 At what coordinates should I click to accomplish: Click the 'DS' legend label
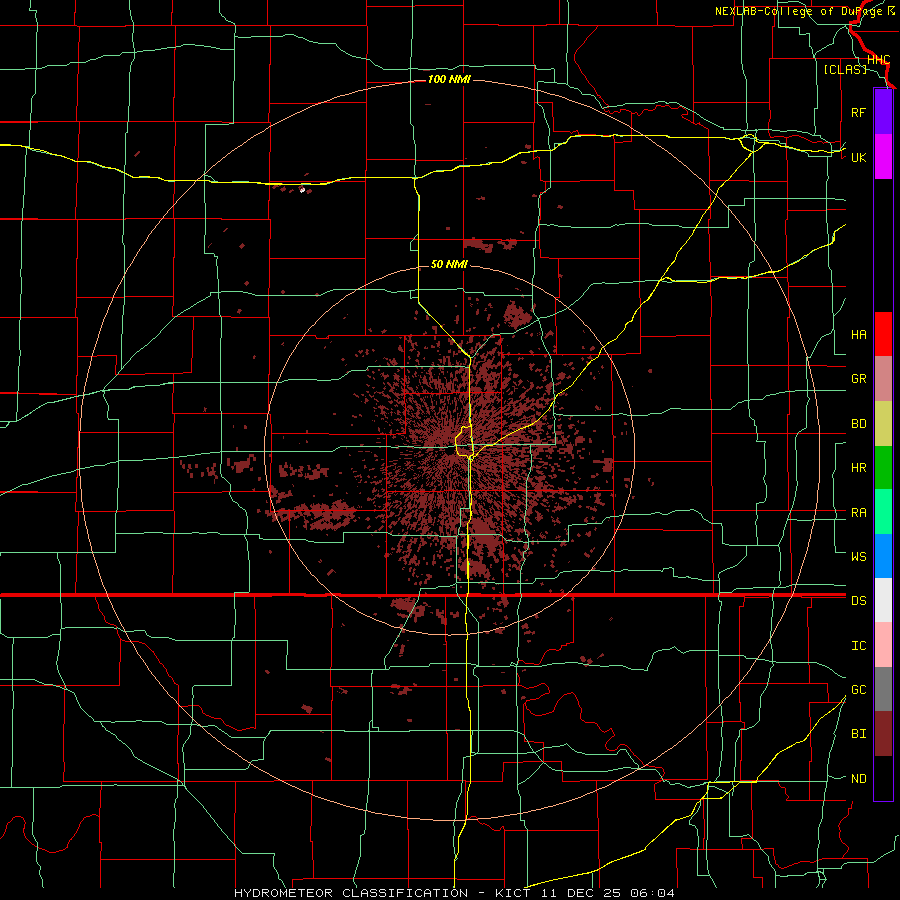(x=858, y=601)
